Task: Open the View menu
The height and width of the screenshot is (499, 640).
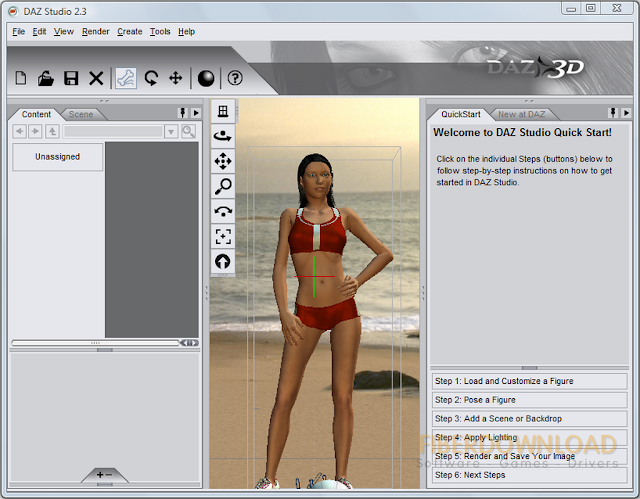Action: pos(64,31)
